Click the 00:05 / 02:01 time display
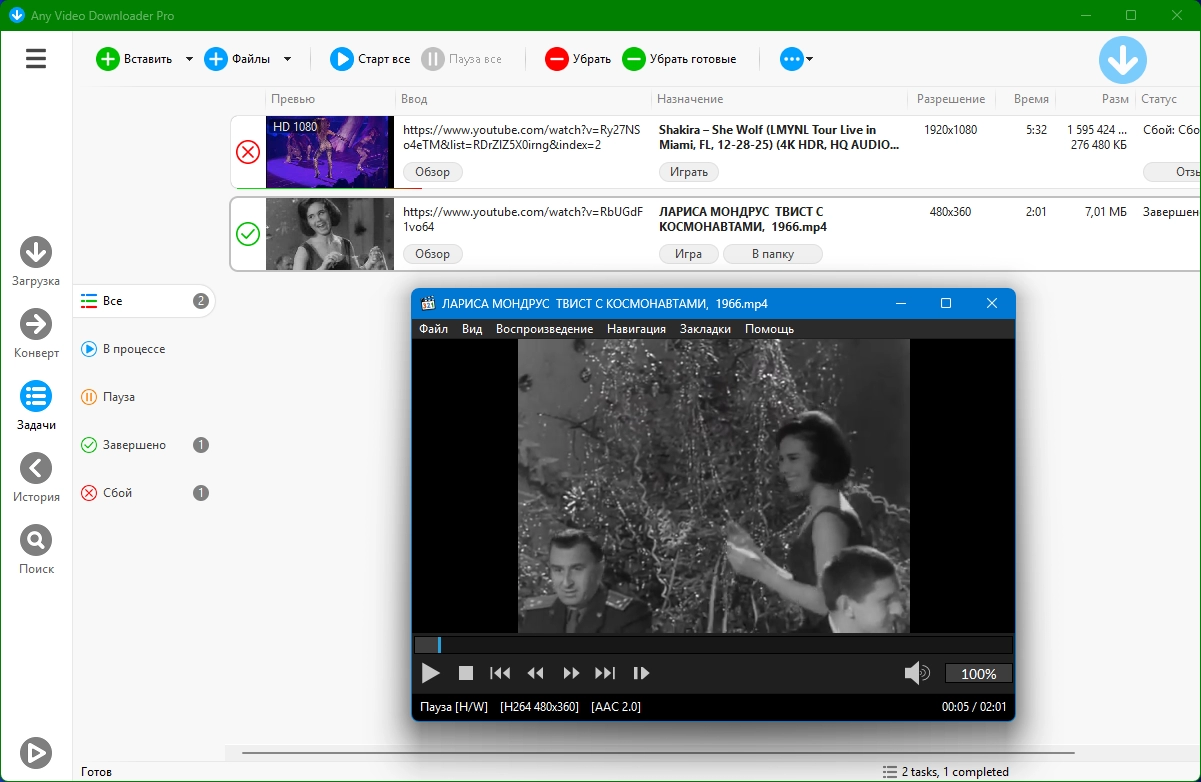Screen dimensions: 1201x782 point(974,707)
